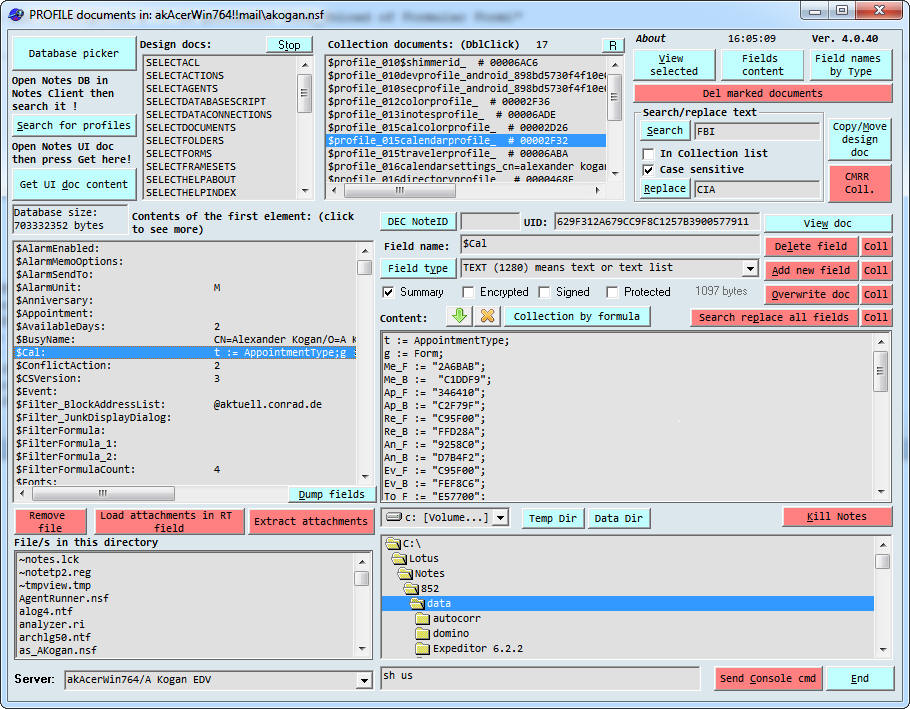Image resolution: width=910 pixels, height=709 pixels.
Task: Click Search replace all fields button
Action: pos(774,317)
